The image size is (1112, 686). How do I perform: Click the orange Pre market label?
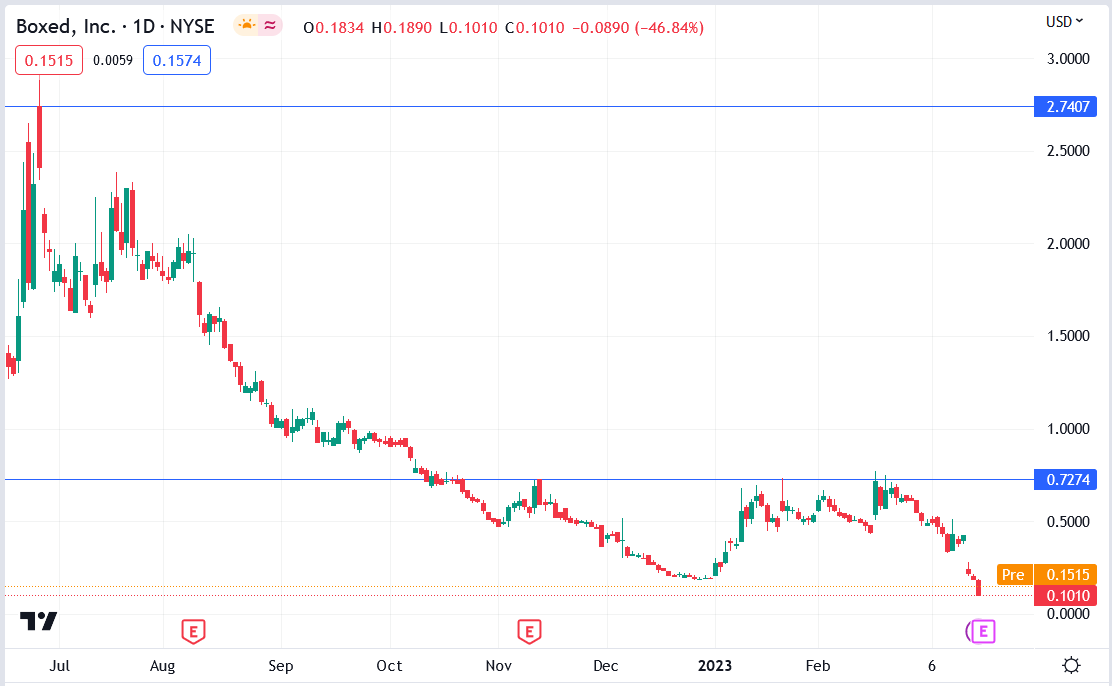click(x=1014, y=575)
